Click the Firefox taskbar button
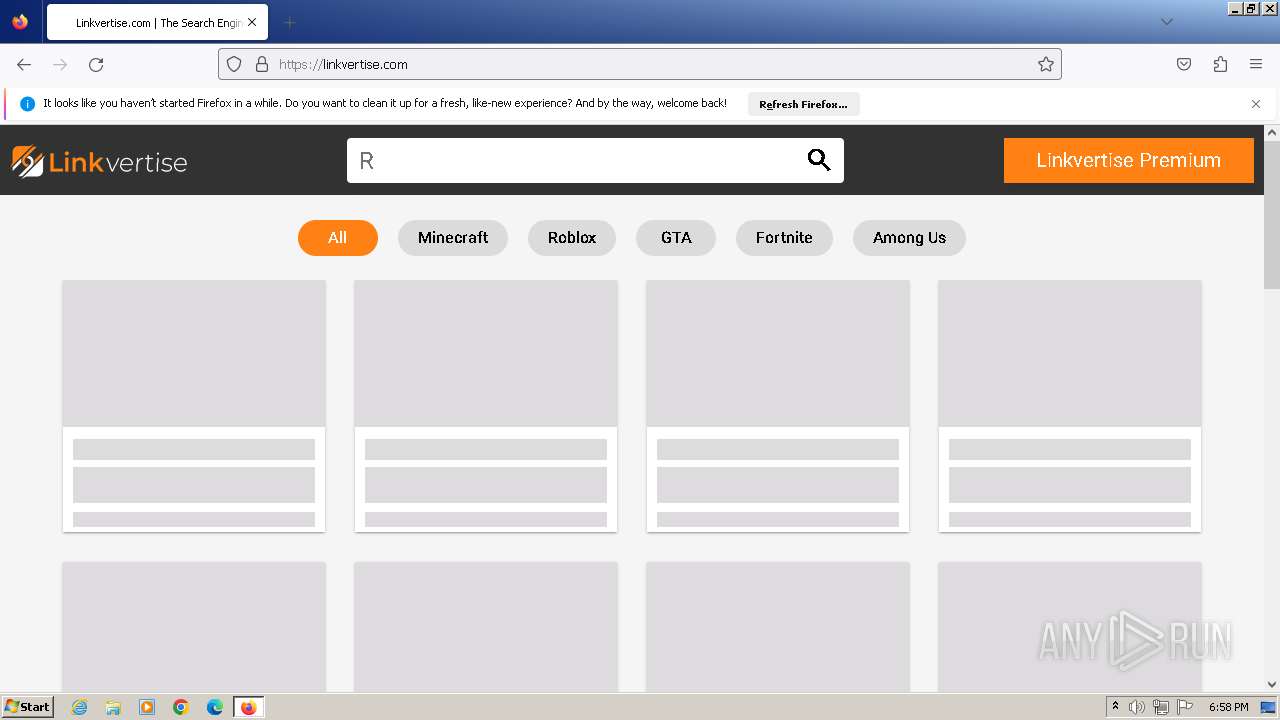This screenshot has width=1280, height=720. [248, 707]
